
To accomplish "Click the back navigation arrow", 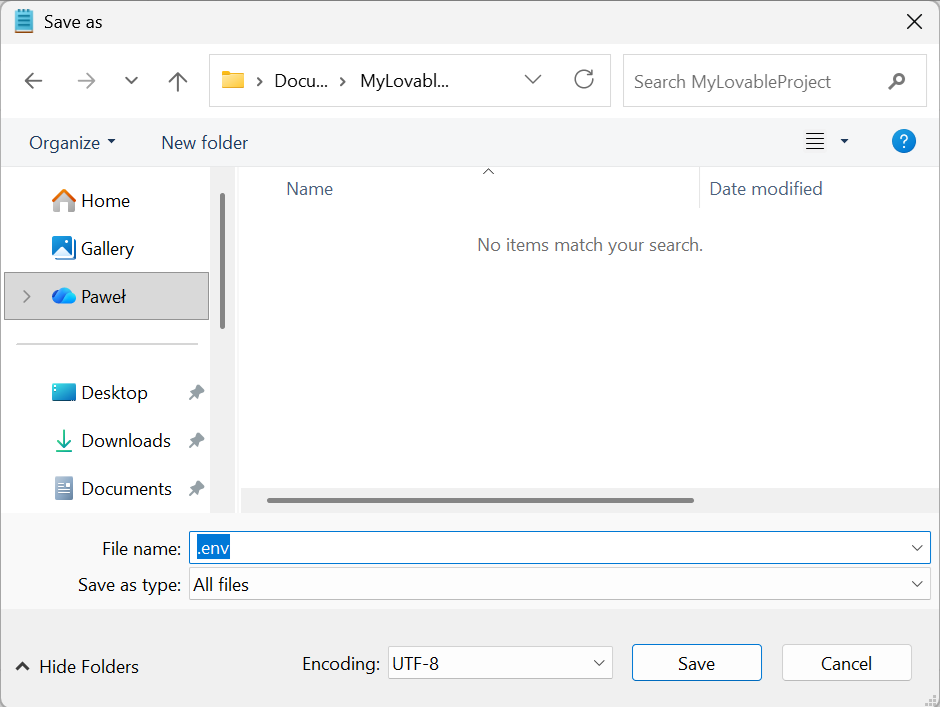I will coord(33,81).
